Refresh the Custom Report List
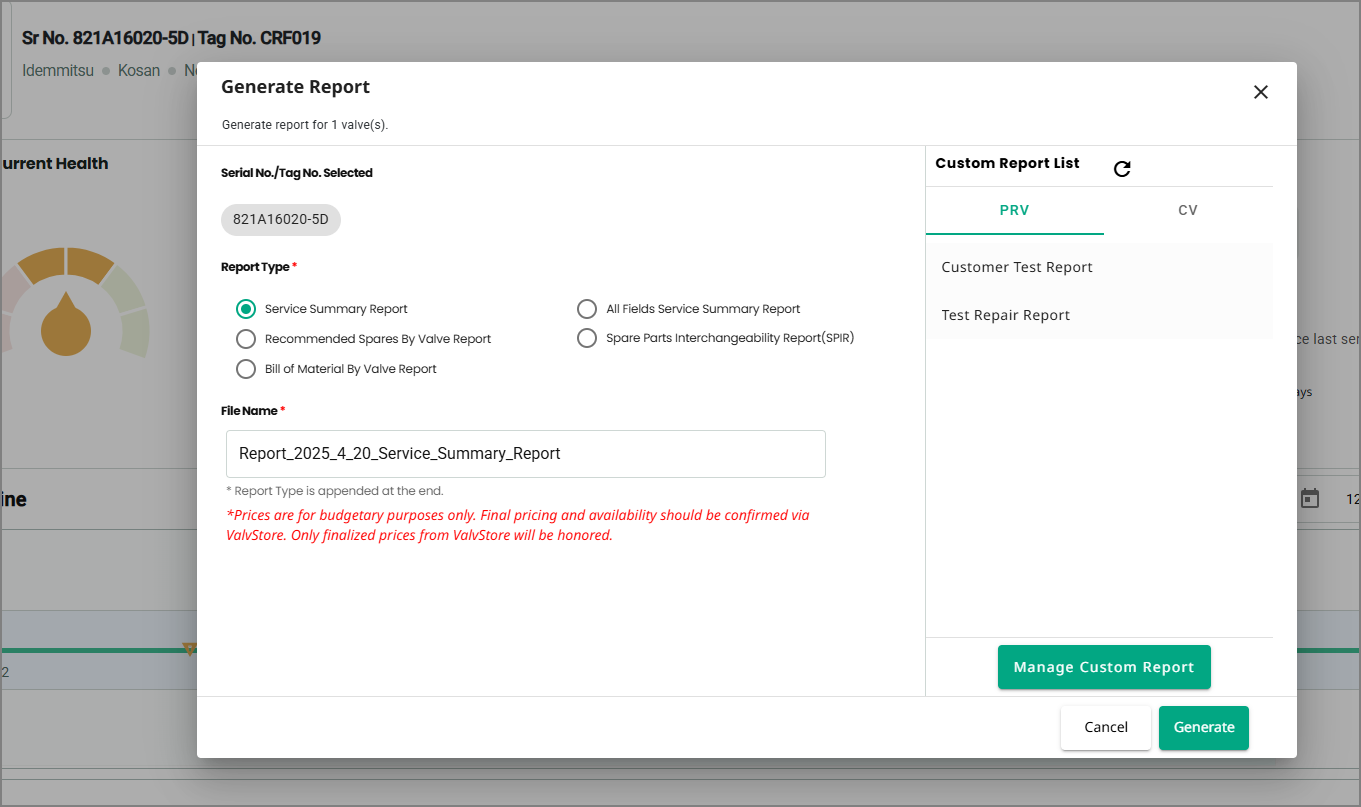 1122,169
